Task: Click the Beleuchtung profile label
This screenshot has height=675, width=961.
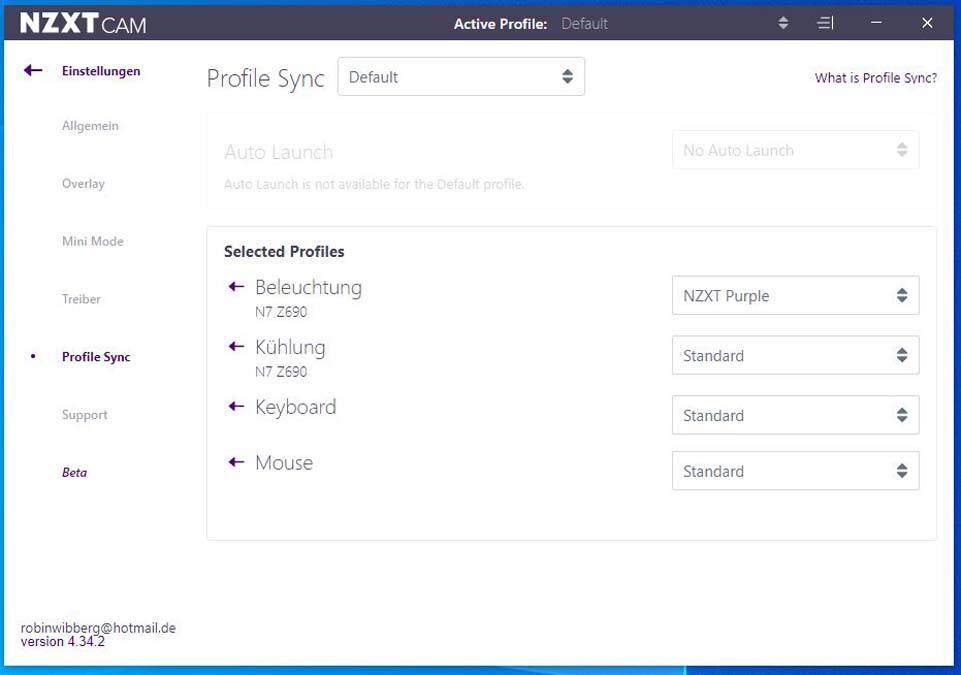Action: coord(308,288)
